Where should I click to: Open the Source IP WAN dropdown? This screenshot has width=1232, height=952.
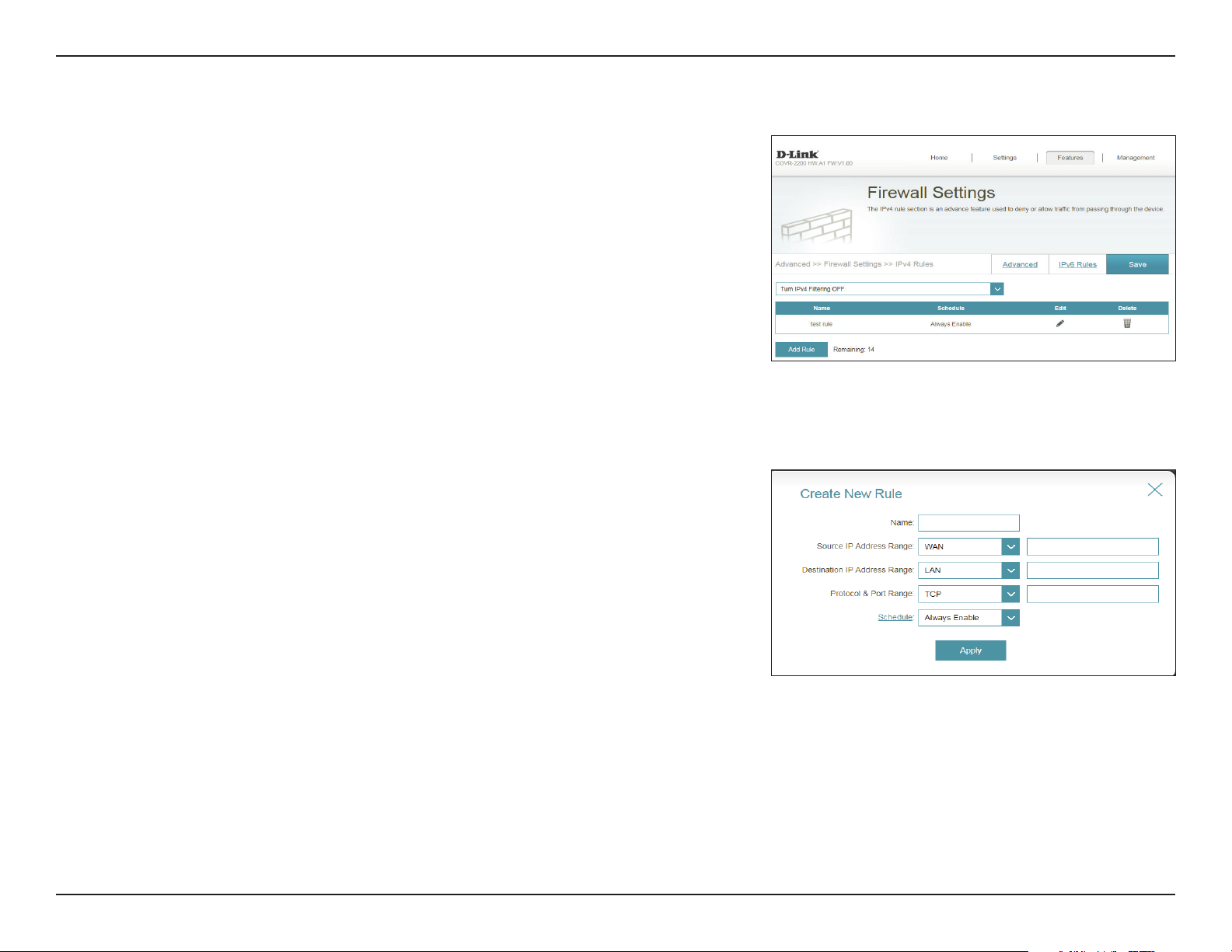pyautogui.click(x=968, y=546)
